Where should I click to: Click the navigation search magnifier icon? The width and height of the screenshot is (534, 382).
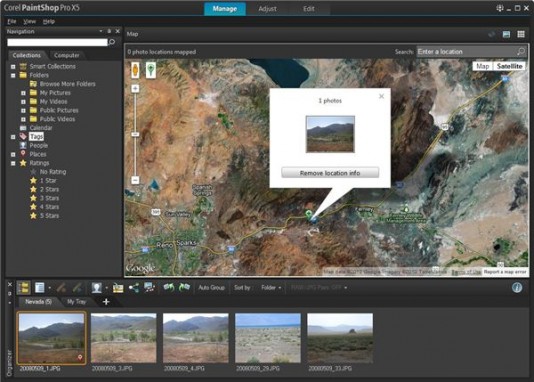[x=112, y=42]
